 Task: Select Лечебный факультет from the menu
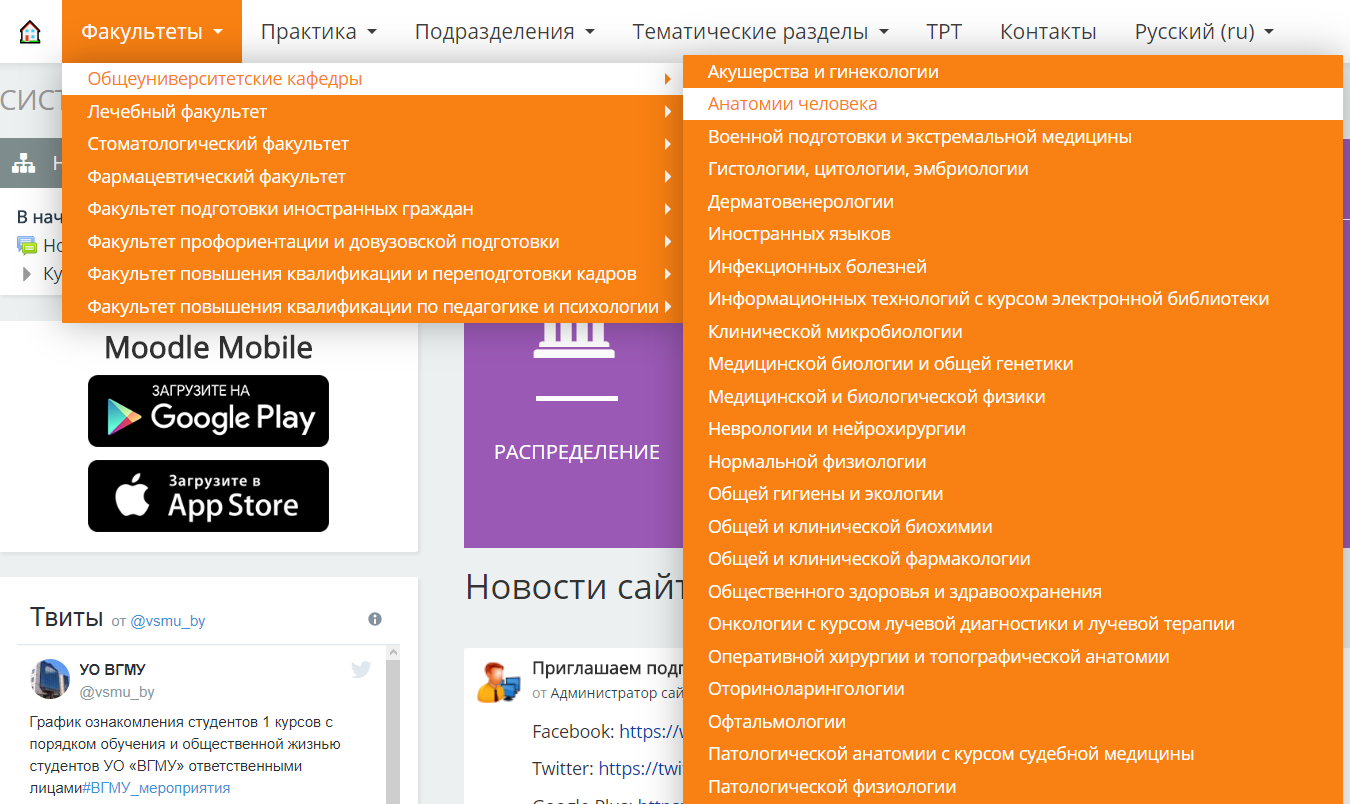(x=177, y=111)
